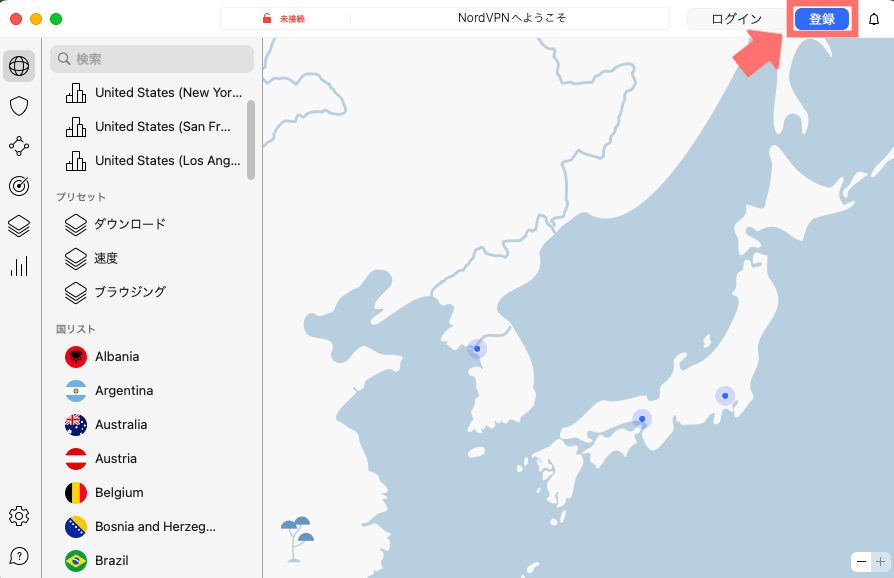Screen dimensions: 894x578
Task: Click the Argentina flag icon
Action: 76,391
